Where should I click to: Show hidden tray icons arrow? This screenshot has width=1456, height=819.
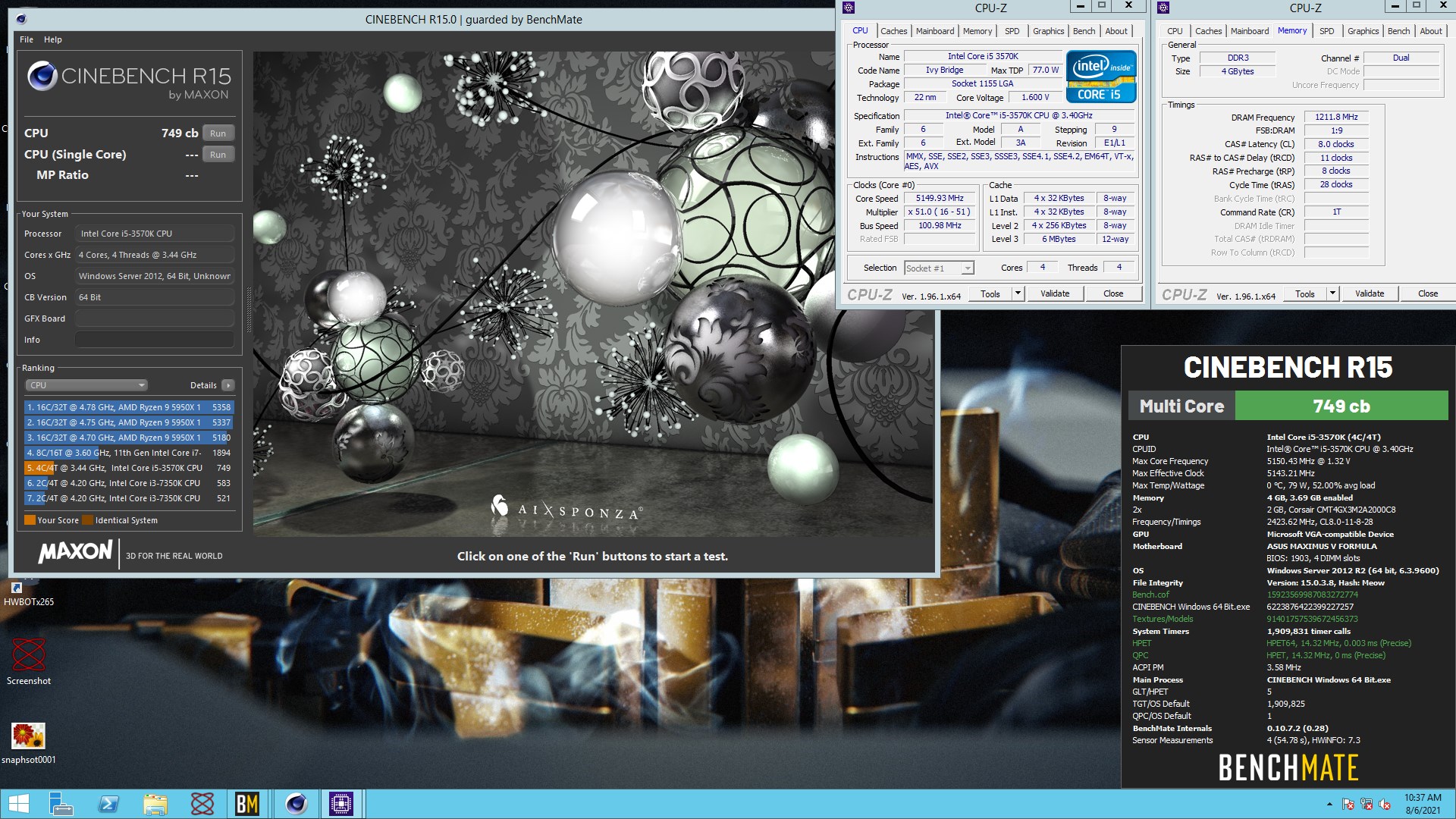point(1329,804)
